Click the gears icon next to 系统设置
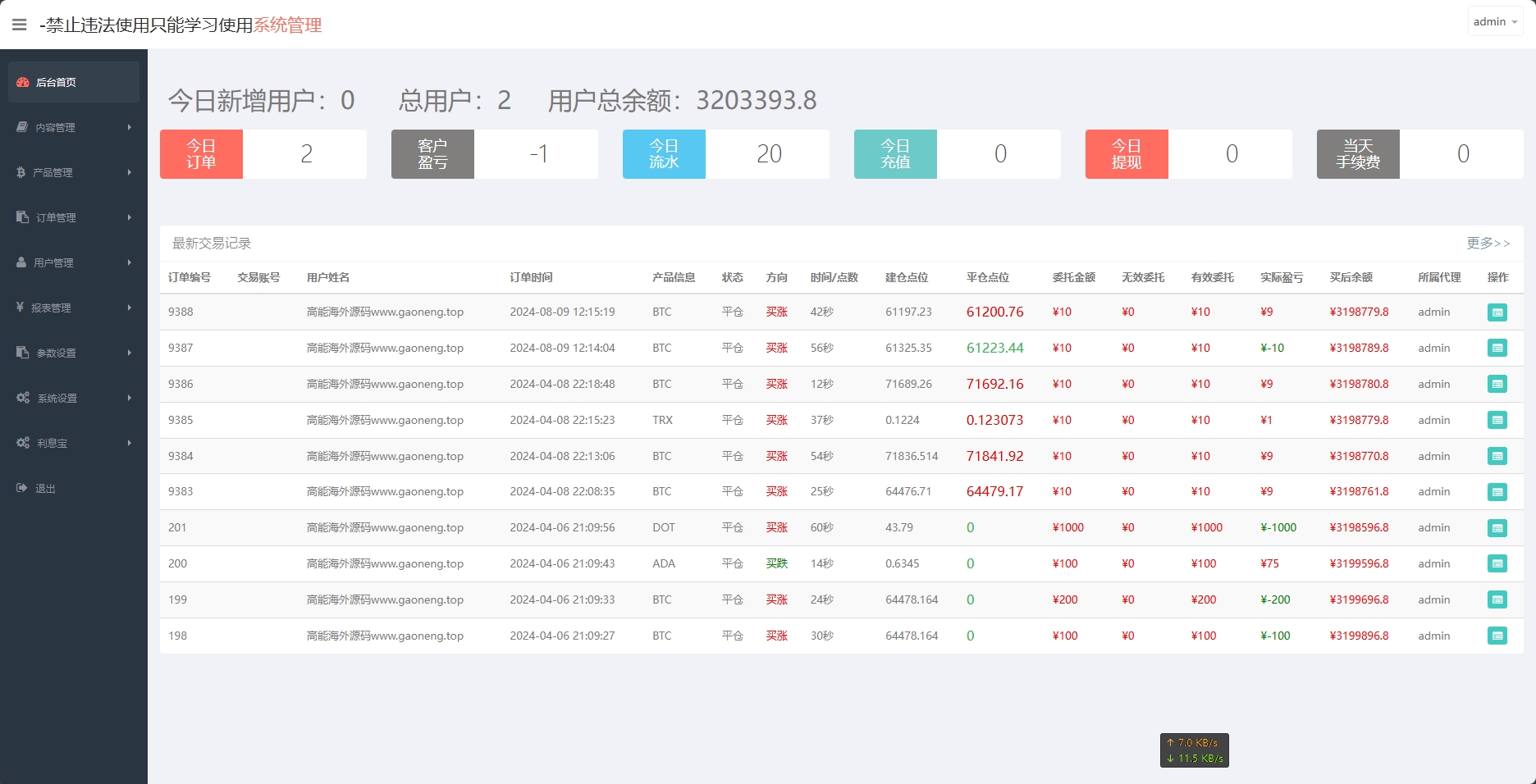 23,398
